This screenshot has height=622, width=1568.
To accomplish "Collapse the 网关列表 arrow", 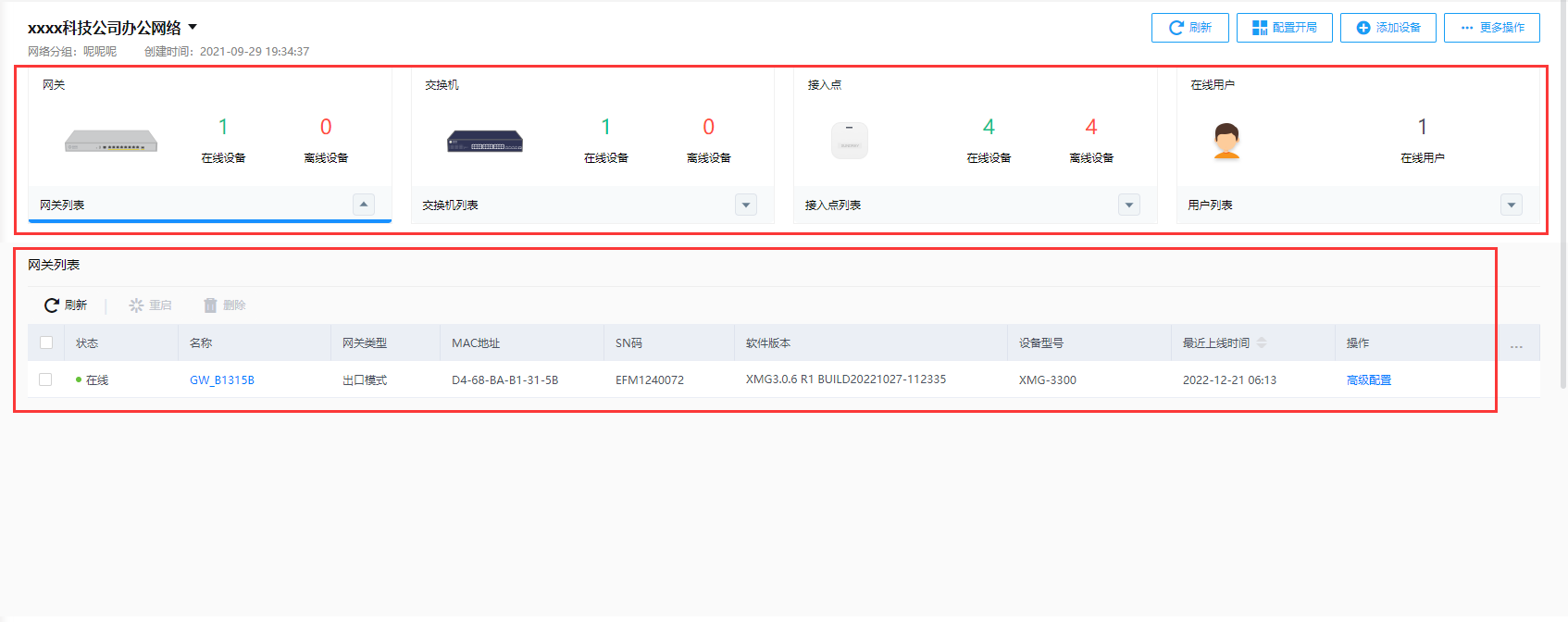I will coord(364,205).
